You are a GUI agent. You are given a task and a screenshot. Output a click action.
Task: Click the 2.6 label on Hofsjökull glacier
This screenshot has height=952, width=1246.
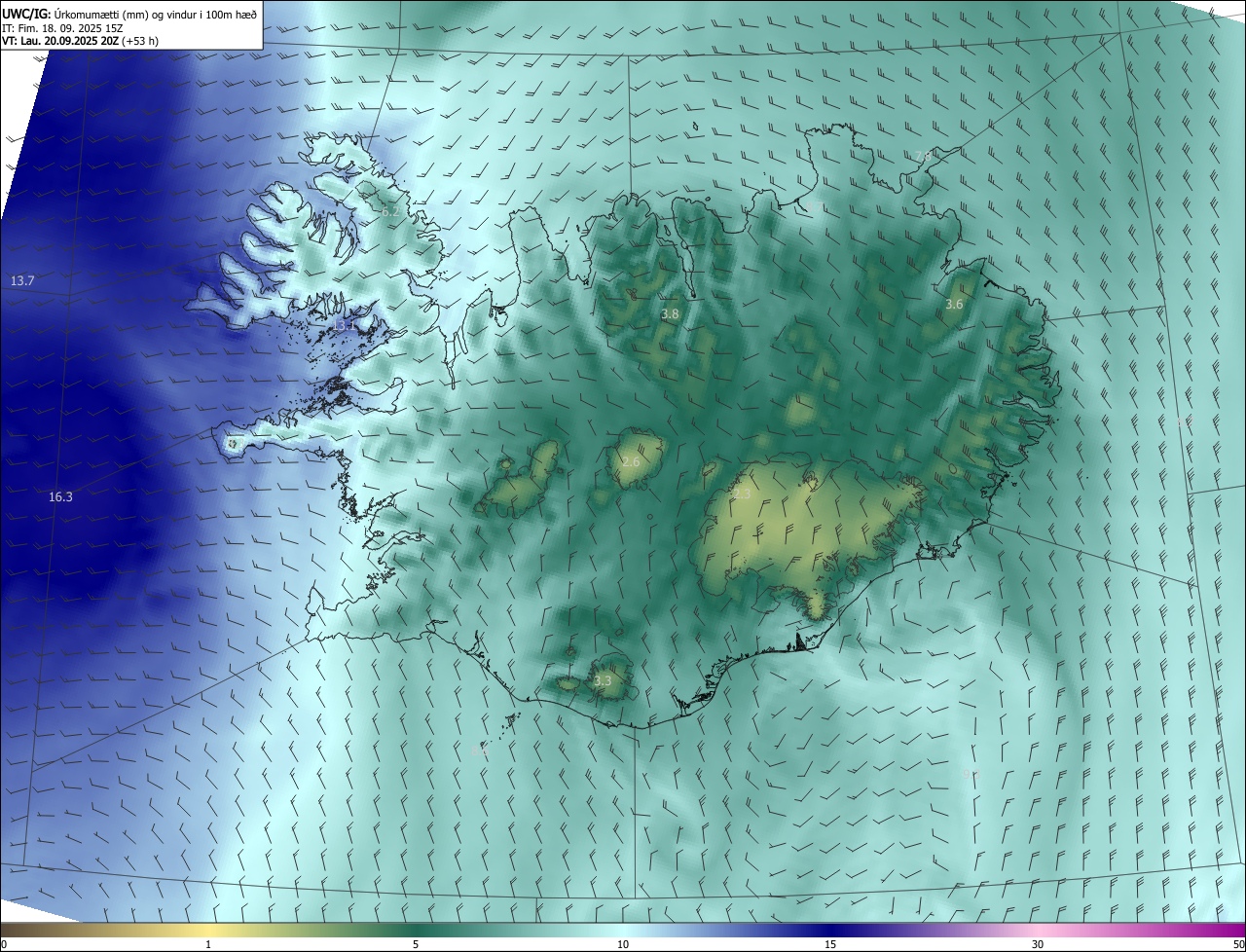tap(631, 461)
